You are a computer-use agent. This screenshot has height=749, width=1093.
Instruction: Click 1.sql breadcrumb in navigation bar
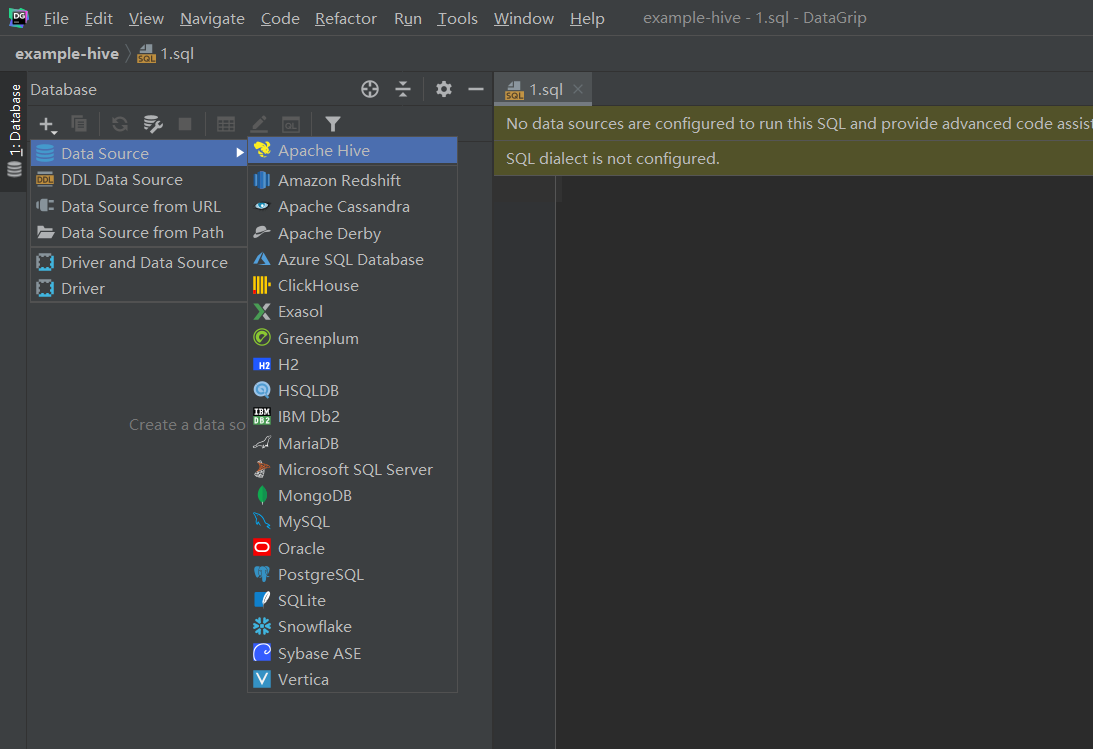pyautogui.click(x=166, y=54)
